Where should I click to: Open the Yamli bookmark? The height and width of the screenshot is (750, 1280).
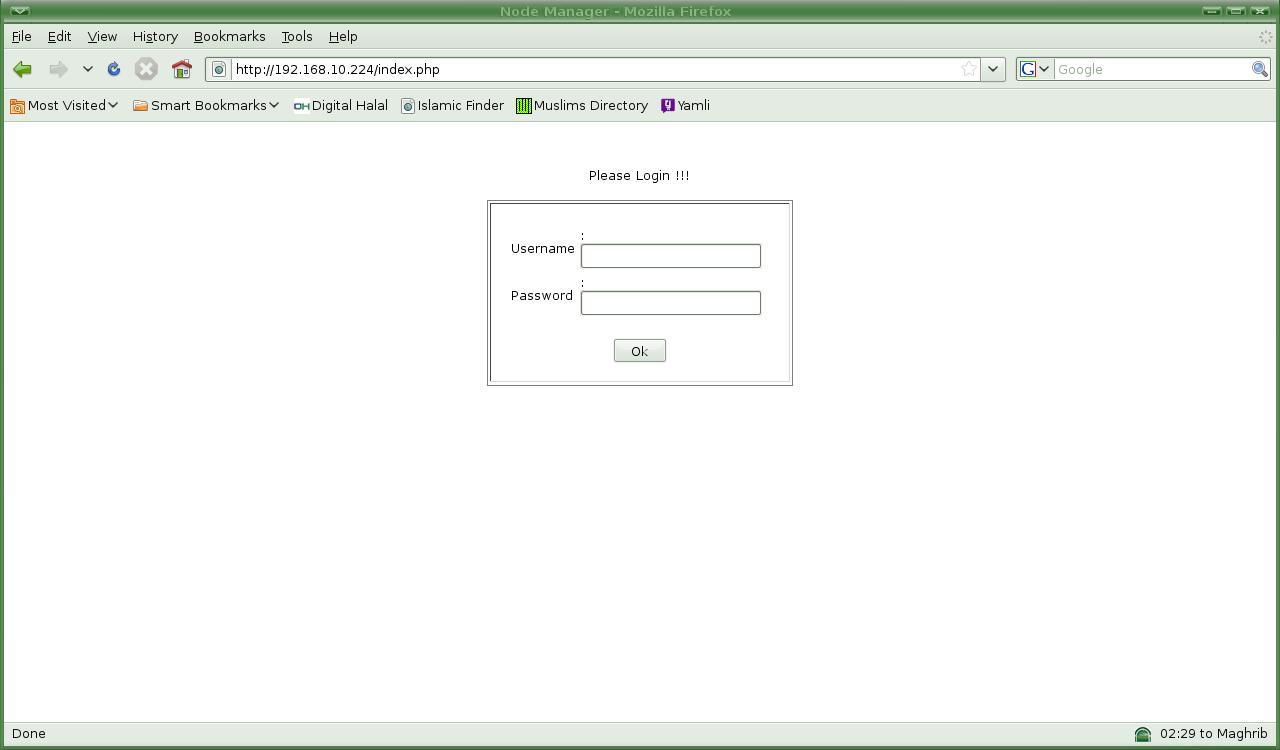pos(686,105)
